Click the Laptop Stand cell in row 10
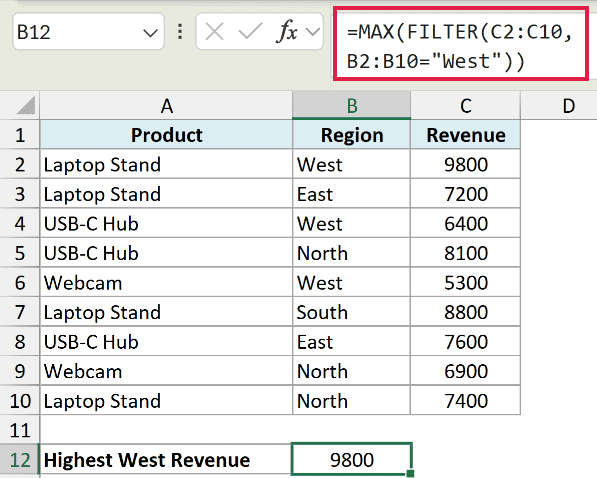 pos(166,400)
